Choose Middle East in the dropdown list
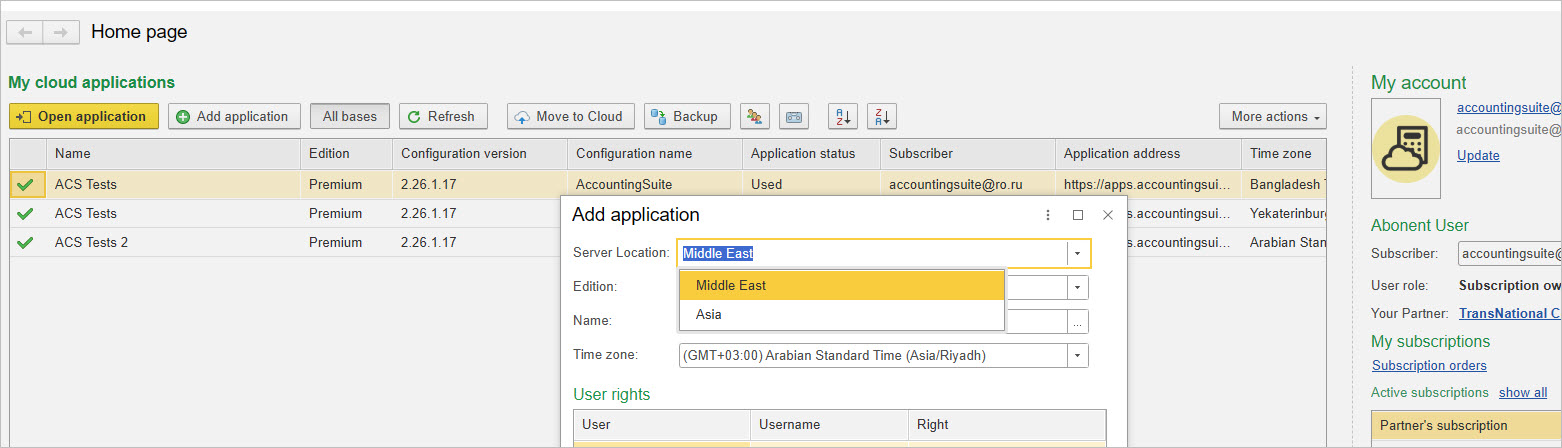 pos(731,285)
